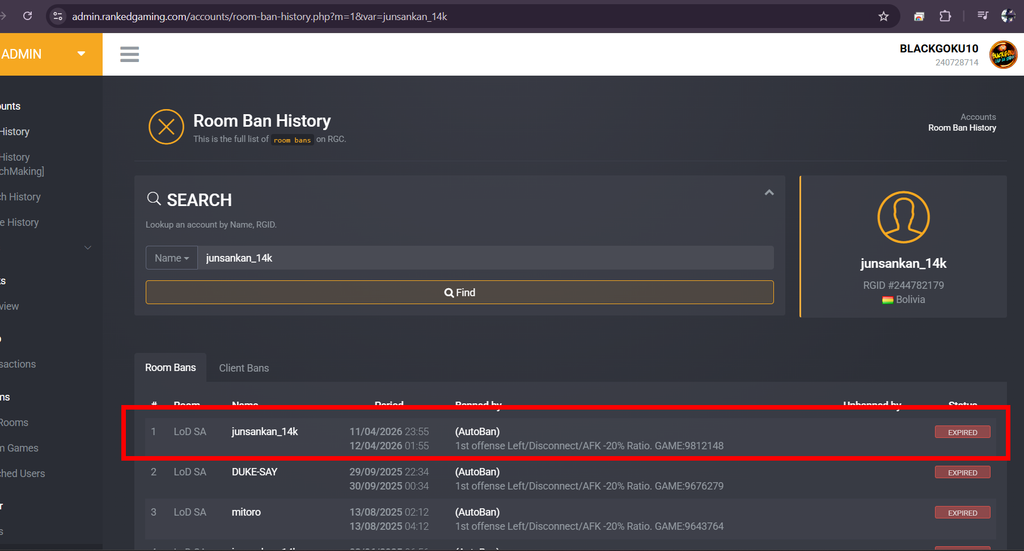Click the date 11/04/2026 23:55
Screen dimensions: 1024x551
click(389, 432)
